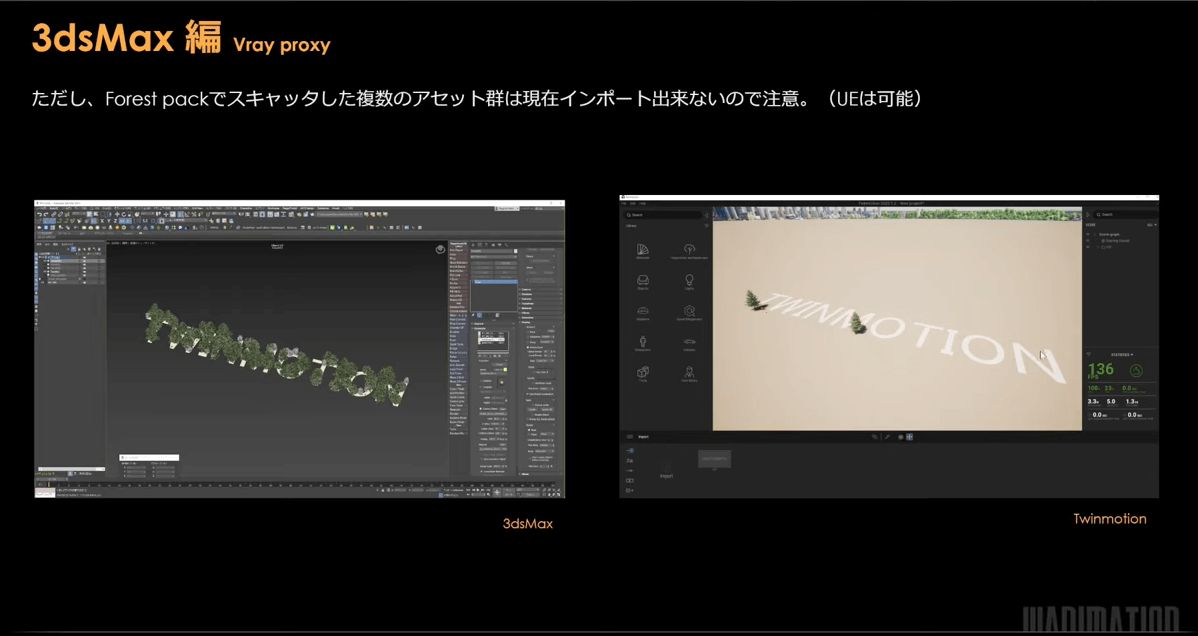Click the Twinmotion Library search field

(x=662, y=215)
